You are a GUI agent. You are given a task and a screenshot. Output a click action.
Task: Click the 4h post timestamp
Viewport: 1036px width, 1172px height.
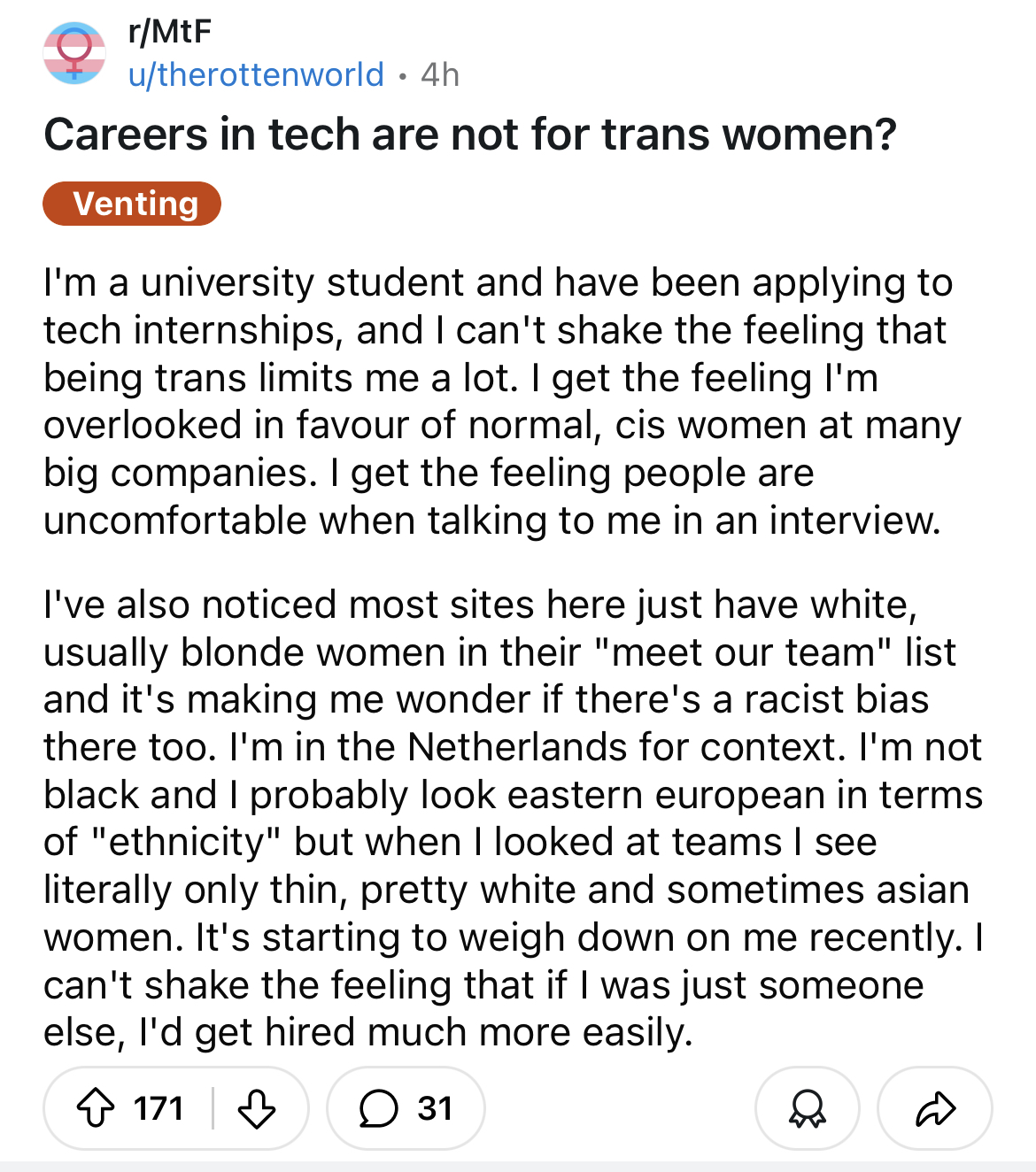point(440,74)
